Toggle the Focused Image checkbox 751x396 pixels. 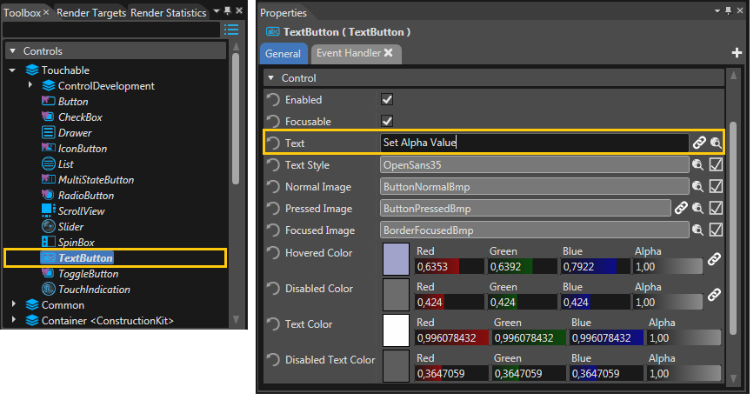716,230
